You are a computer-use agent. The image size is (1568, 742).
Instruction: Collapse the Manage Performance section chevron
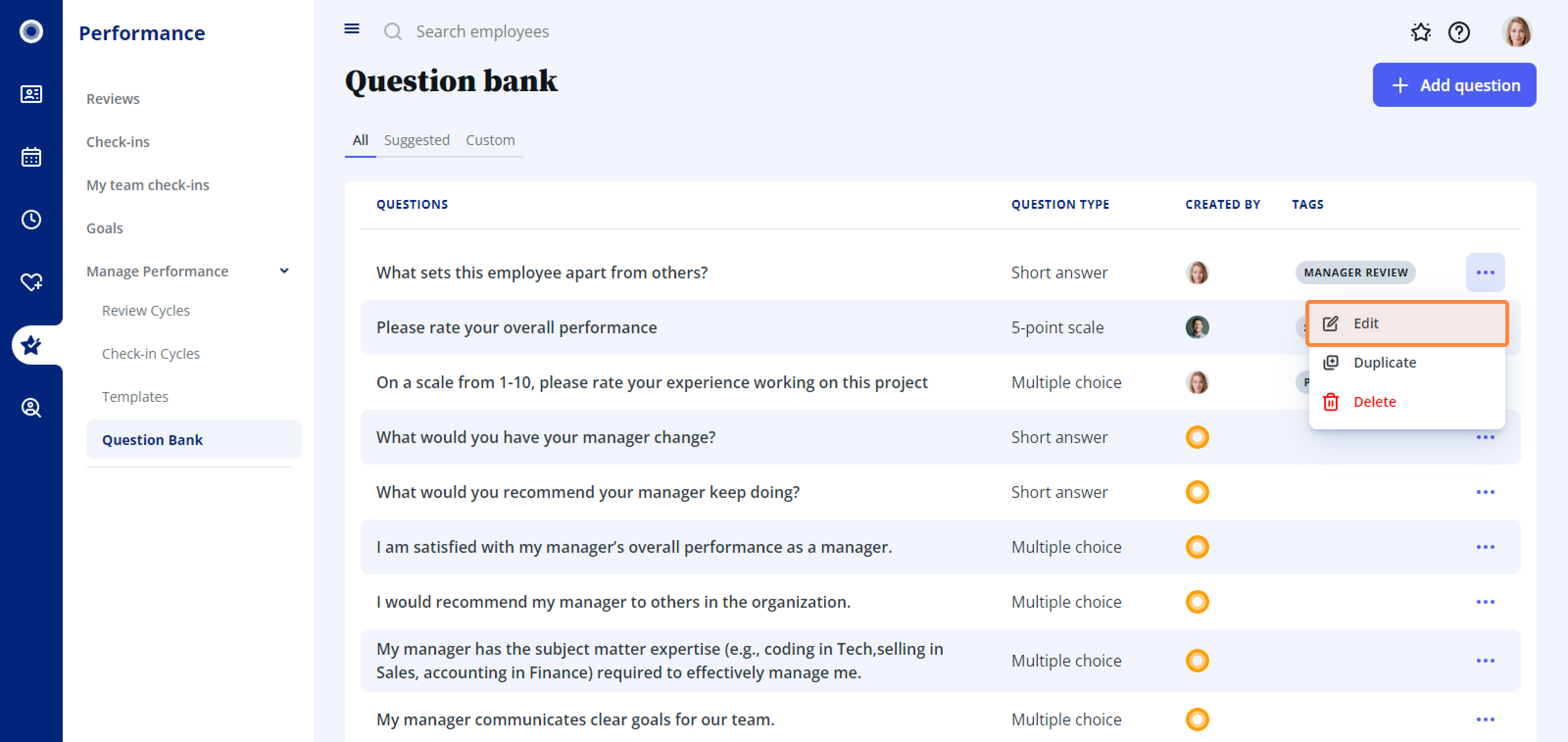pos(284,271)
